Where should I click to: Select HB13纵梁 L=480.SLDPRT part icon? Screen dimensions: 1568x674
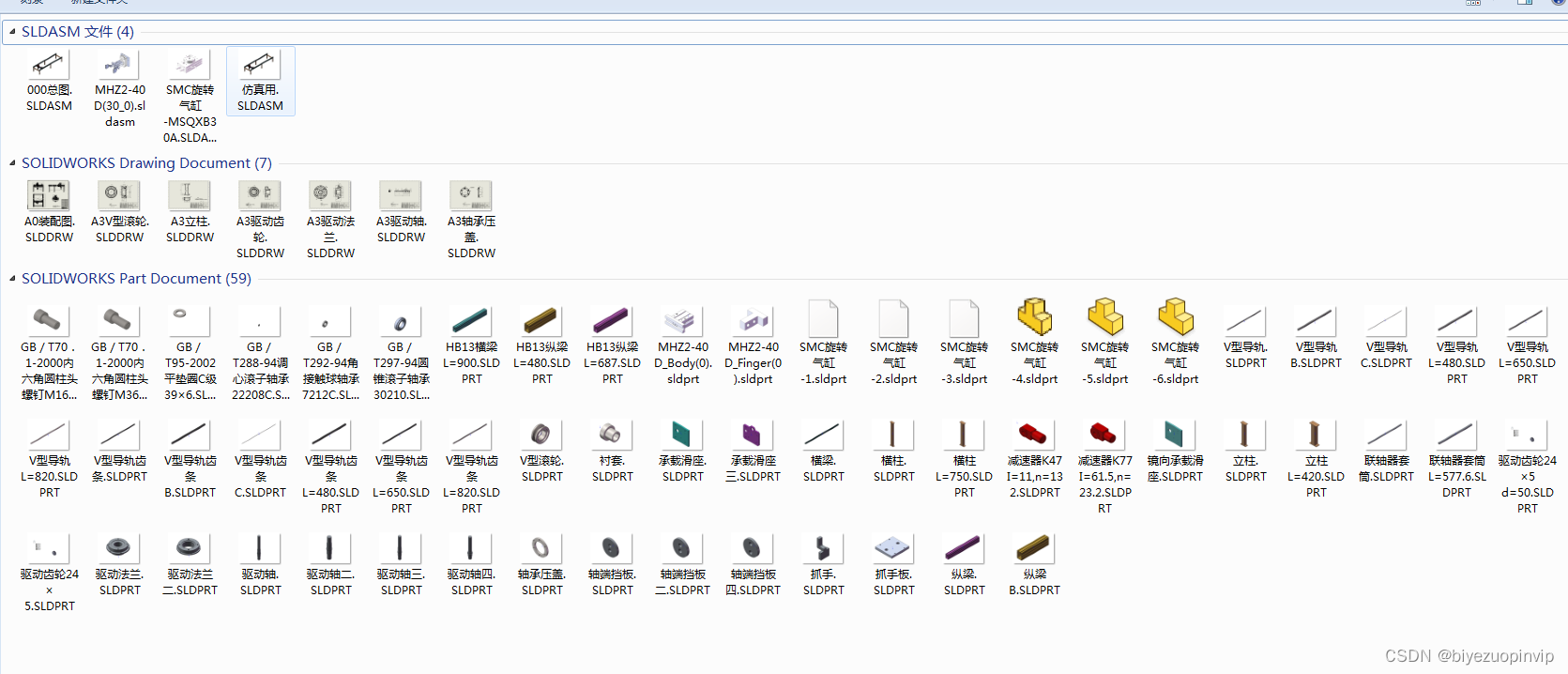point(541,320)
